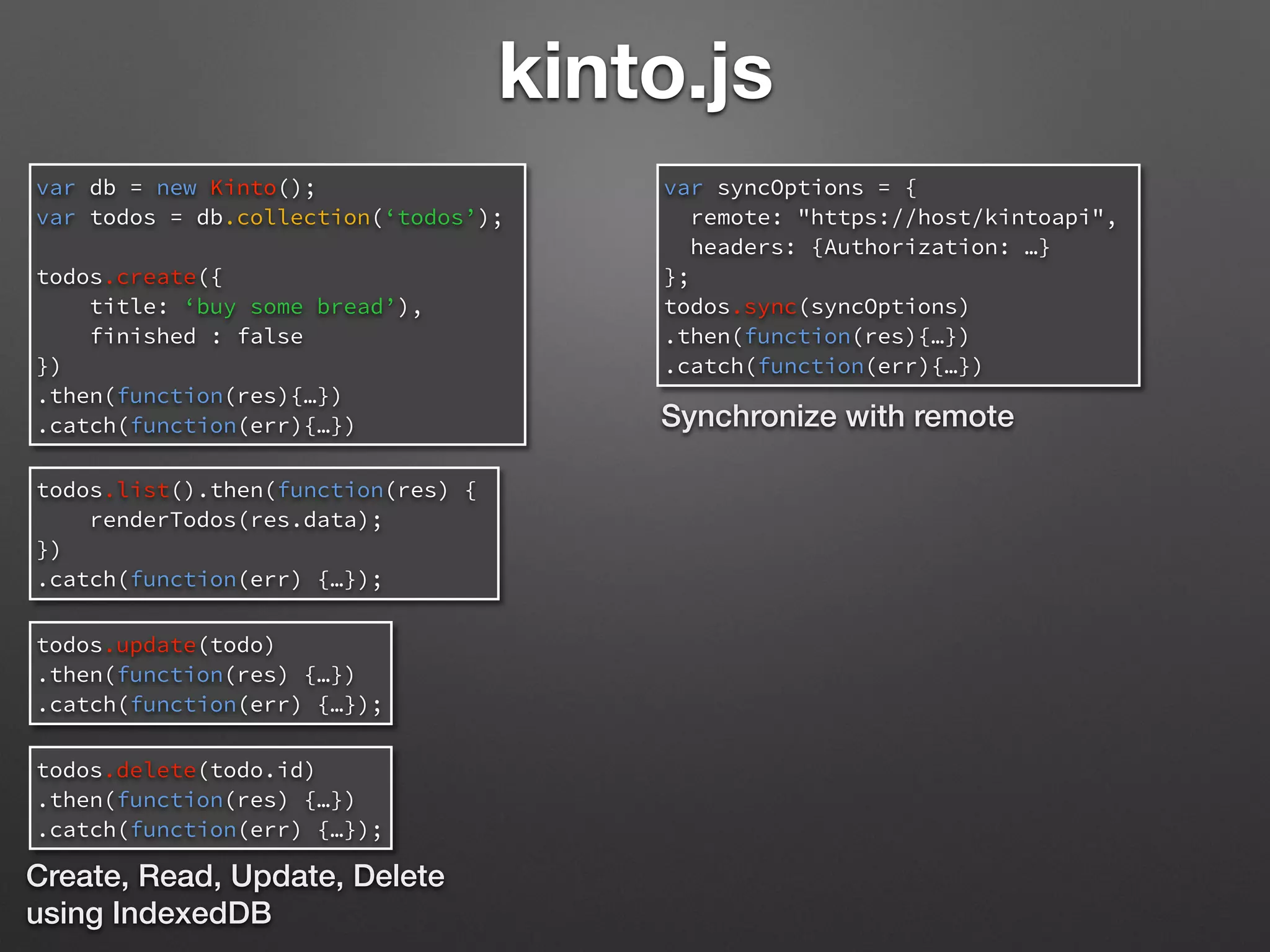Click the 'todos.create({' line

tap(129, 277)
